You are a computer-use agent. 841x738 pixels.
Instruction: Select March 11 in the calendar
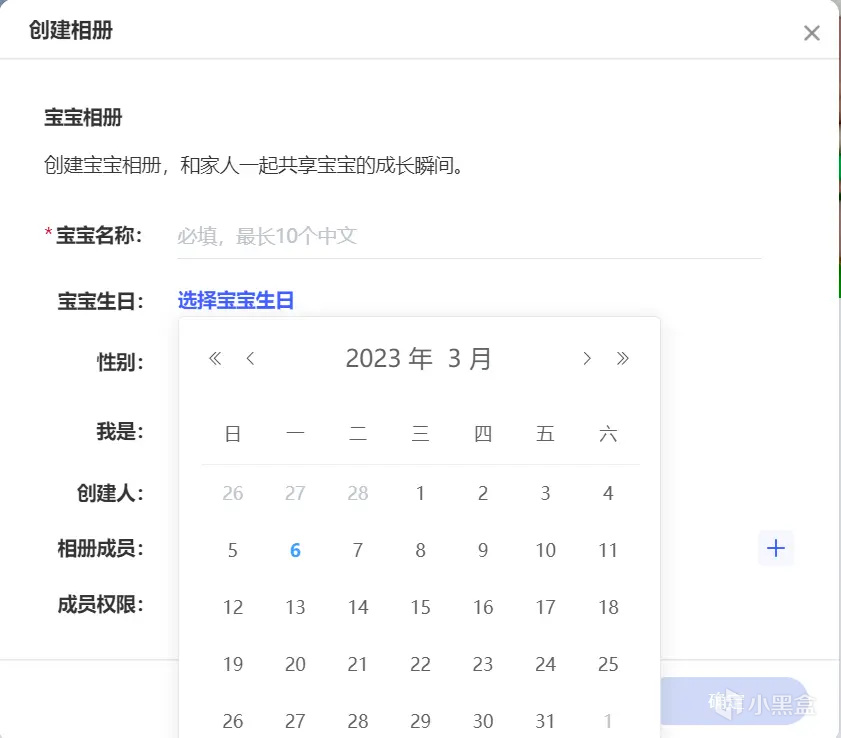point(608,550)
